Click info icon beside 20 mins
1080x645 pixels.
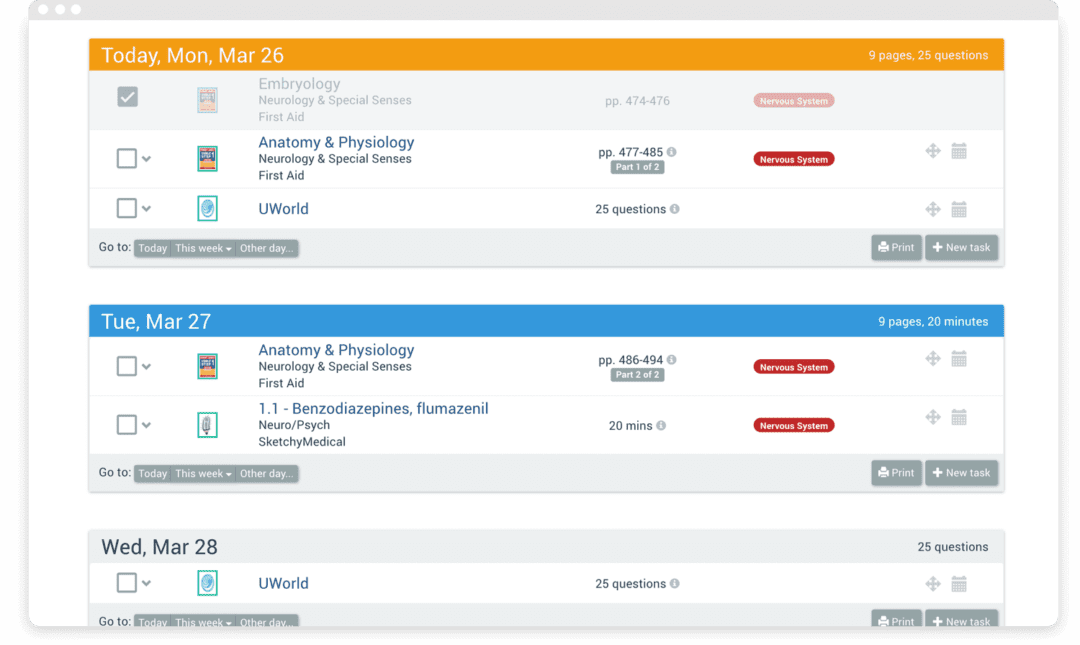pyautogui.click(x=661, y=425)
